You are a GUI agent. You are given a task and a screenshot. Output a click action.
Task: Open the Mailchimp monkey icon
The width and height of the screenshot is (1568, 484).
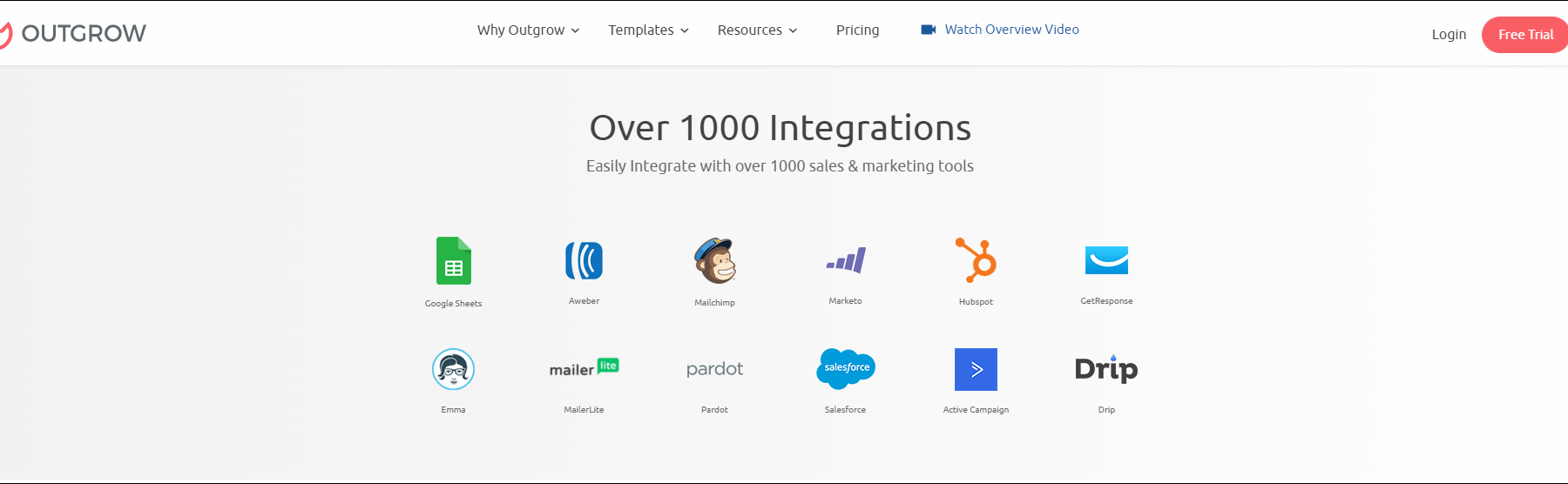click(714, 260)
